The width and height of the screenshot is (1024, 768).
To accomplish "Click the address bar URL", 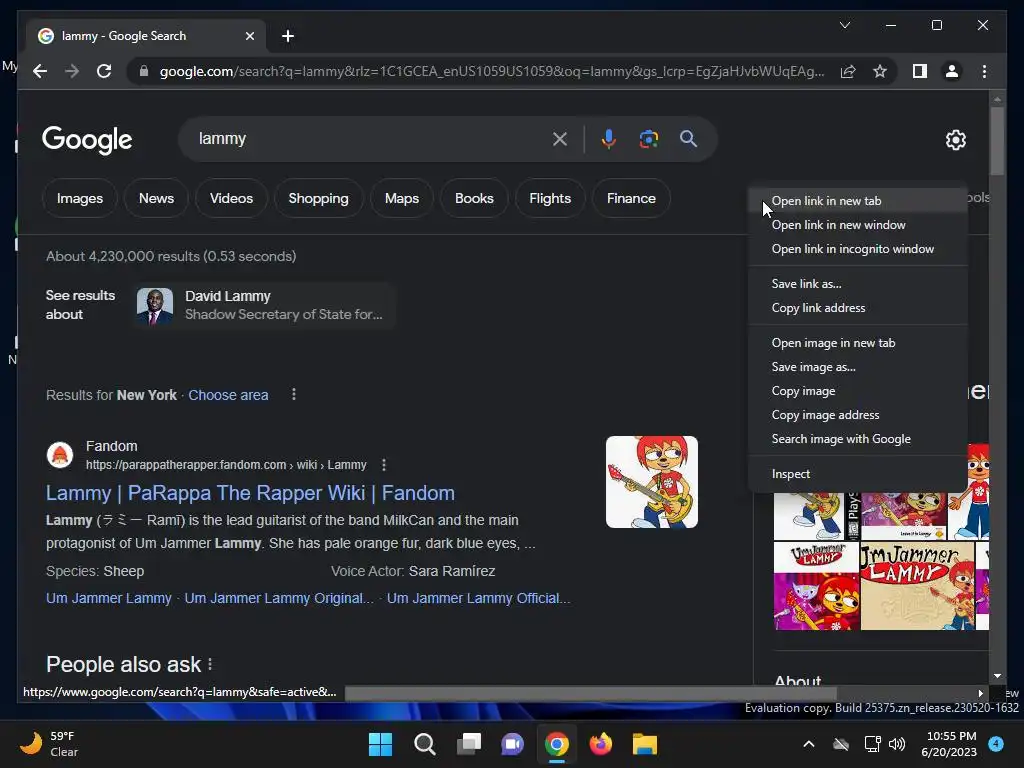I will point(491,71).
